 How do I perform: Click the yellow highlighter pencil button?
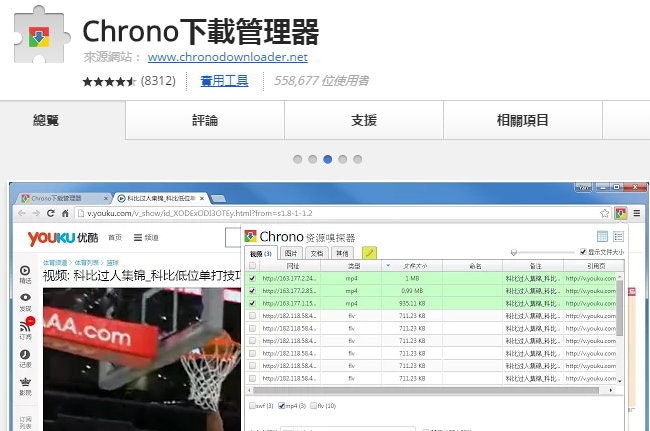369,252
